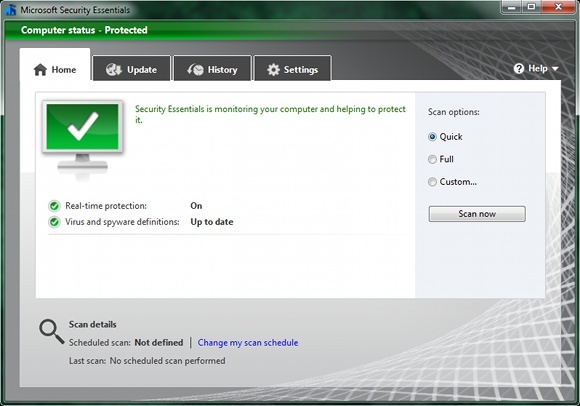Open Change my scan schedule link
580x406 pixels.
tap(248, 343)
